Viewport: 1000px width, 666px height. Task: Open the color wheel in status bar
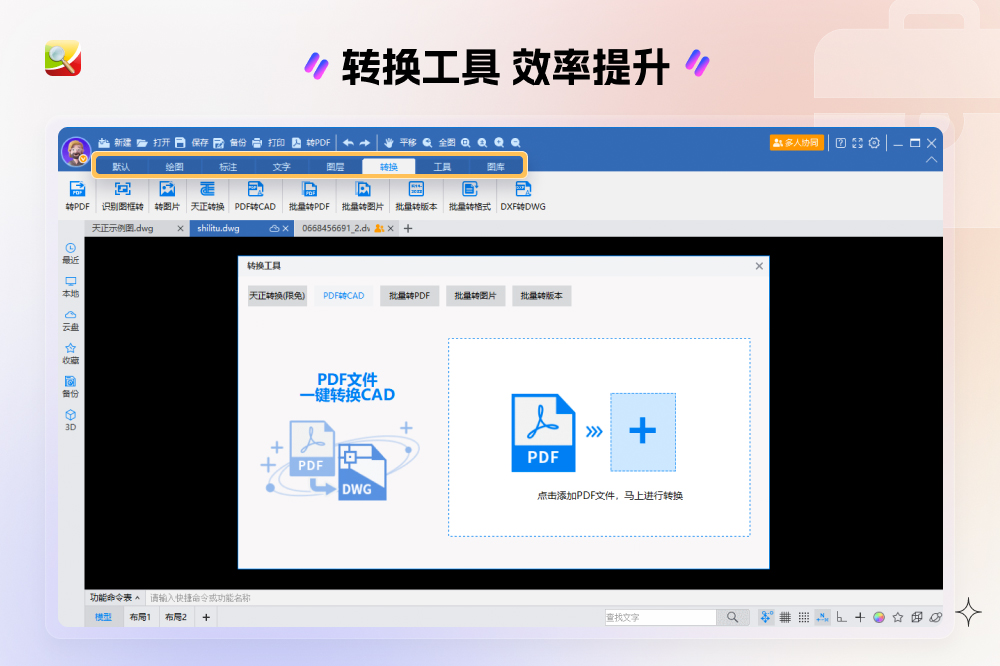tap(879, 617)
